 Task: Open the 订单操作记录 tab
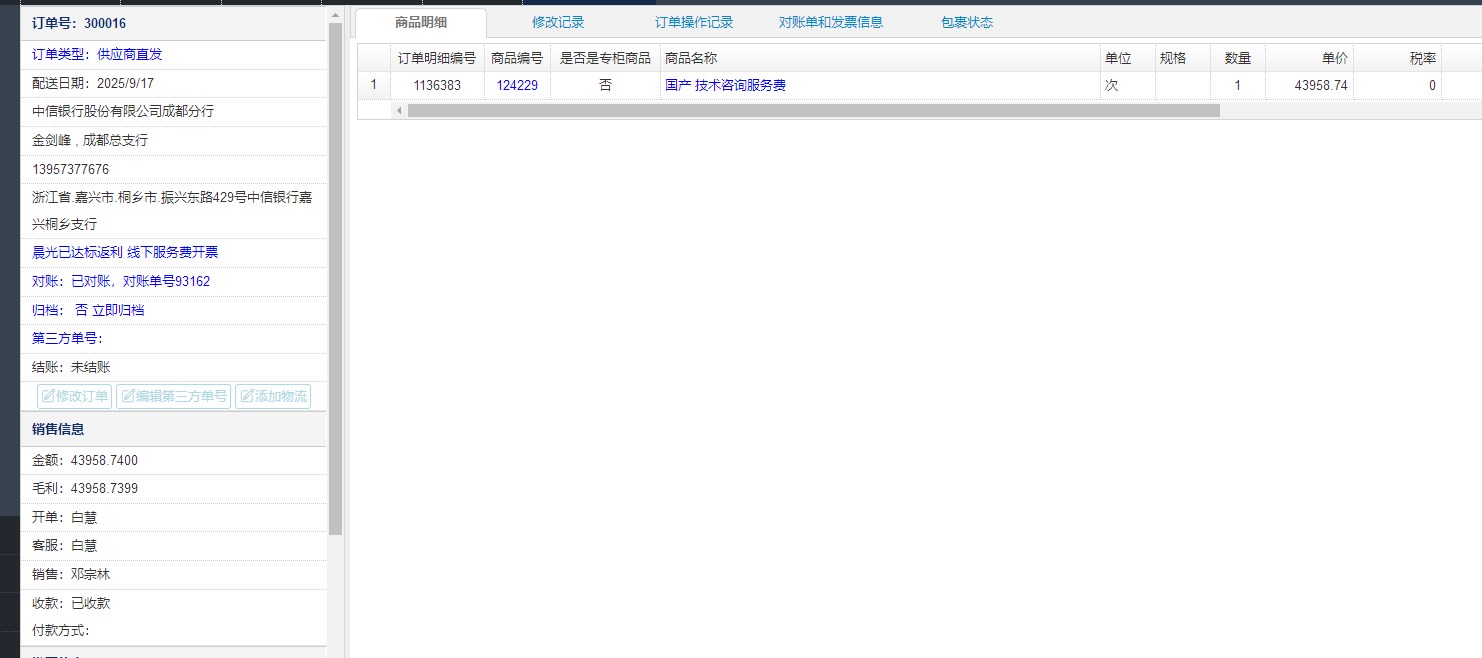point(694,22)
